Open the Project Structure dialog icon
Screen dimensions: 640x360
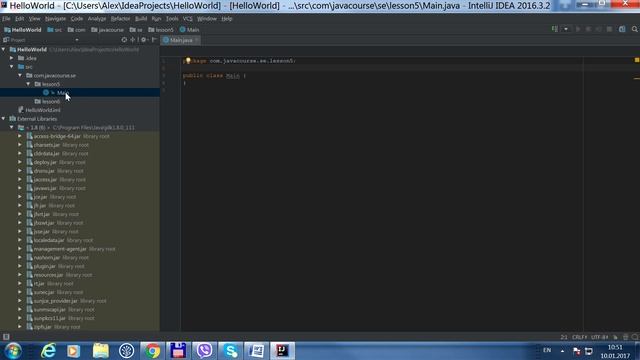pyautogui.click(x=622, y=29)
